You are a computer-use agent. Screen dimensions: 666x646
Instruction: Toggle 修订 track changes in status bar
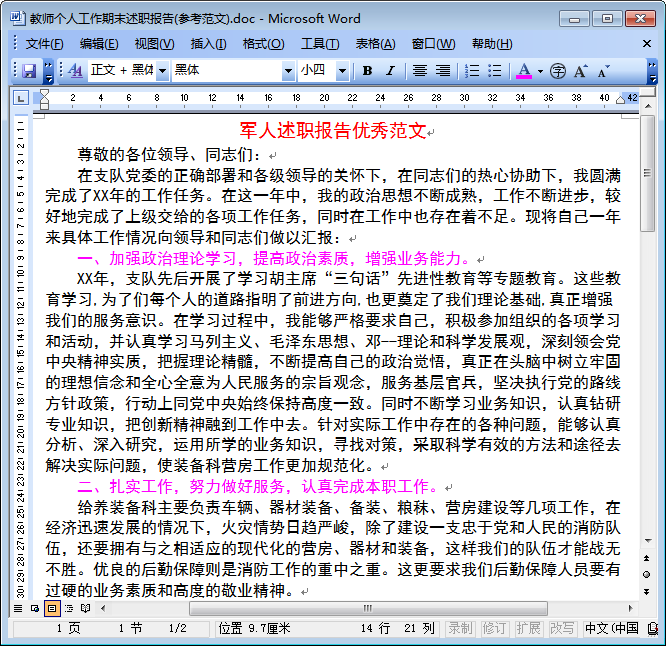coord(494,628)
